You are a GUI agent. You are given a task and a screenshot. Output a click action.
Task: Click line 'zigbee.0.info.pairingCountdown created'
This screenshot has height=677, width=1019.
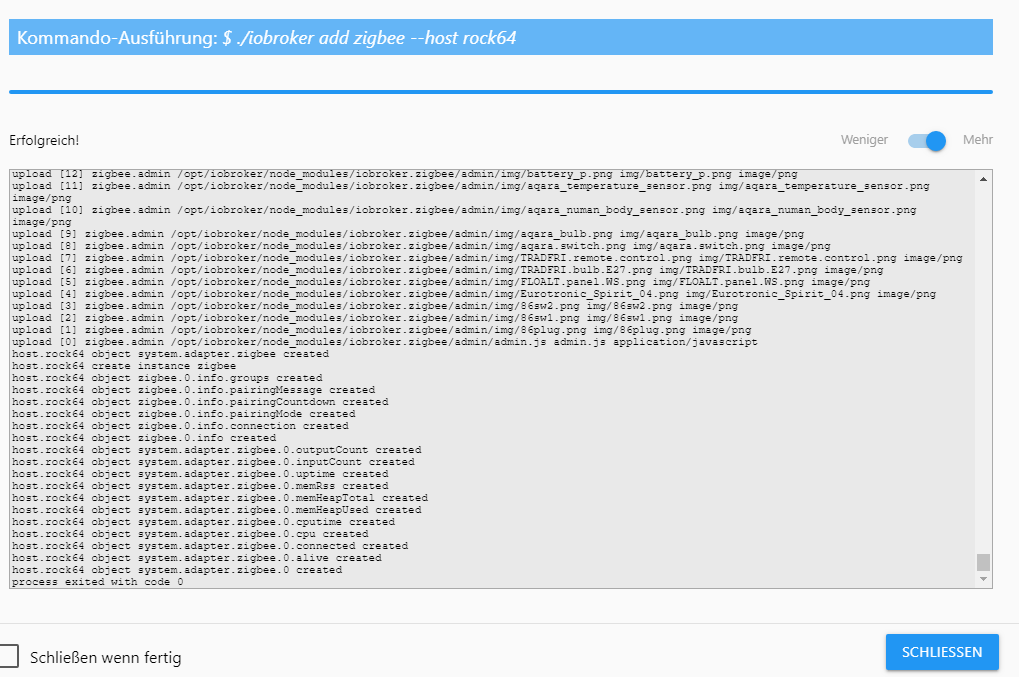click(200, 402)
